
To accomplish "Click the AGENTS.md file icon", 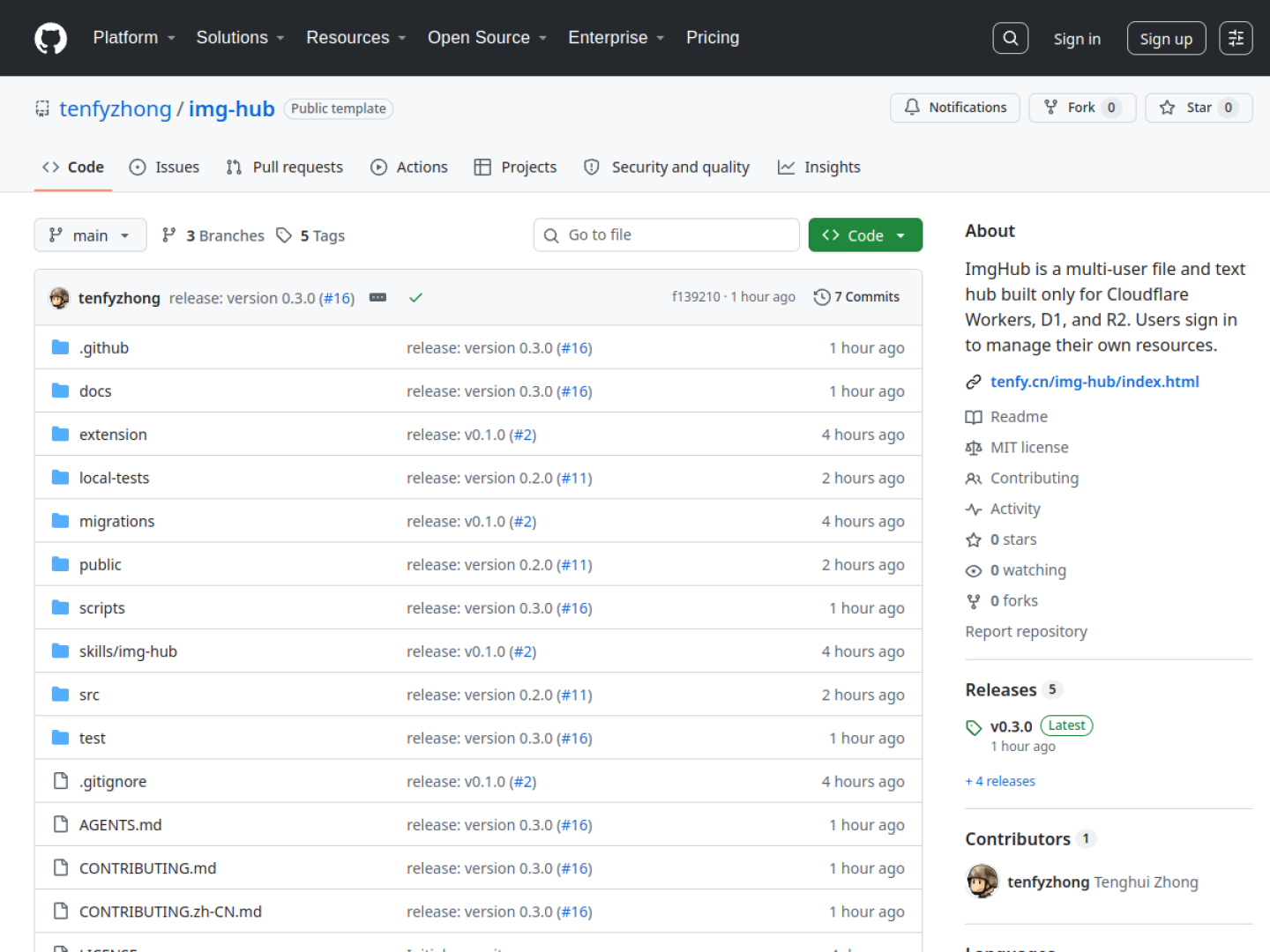I will tap(60, 824).
